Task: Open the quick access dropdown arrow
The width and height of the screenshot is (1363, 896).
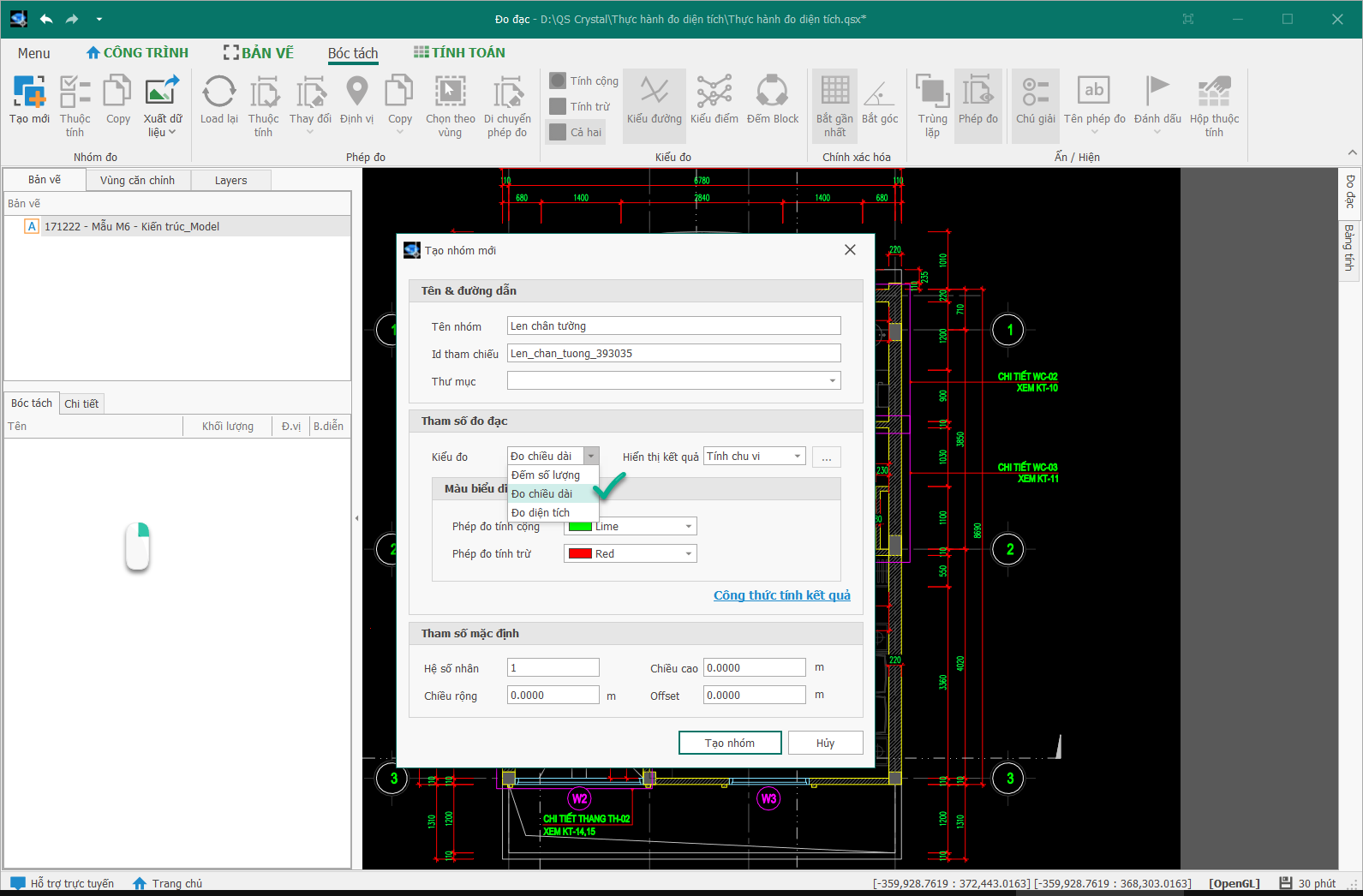Action: tap(99, 19)
